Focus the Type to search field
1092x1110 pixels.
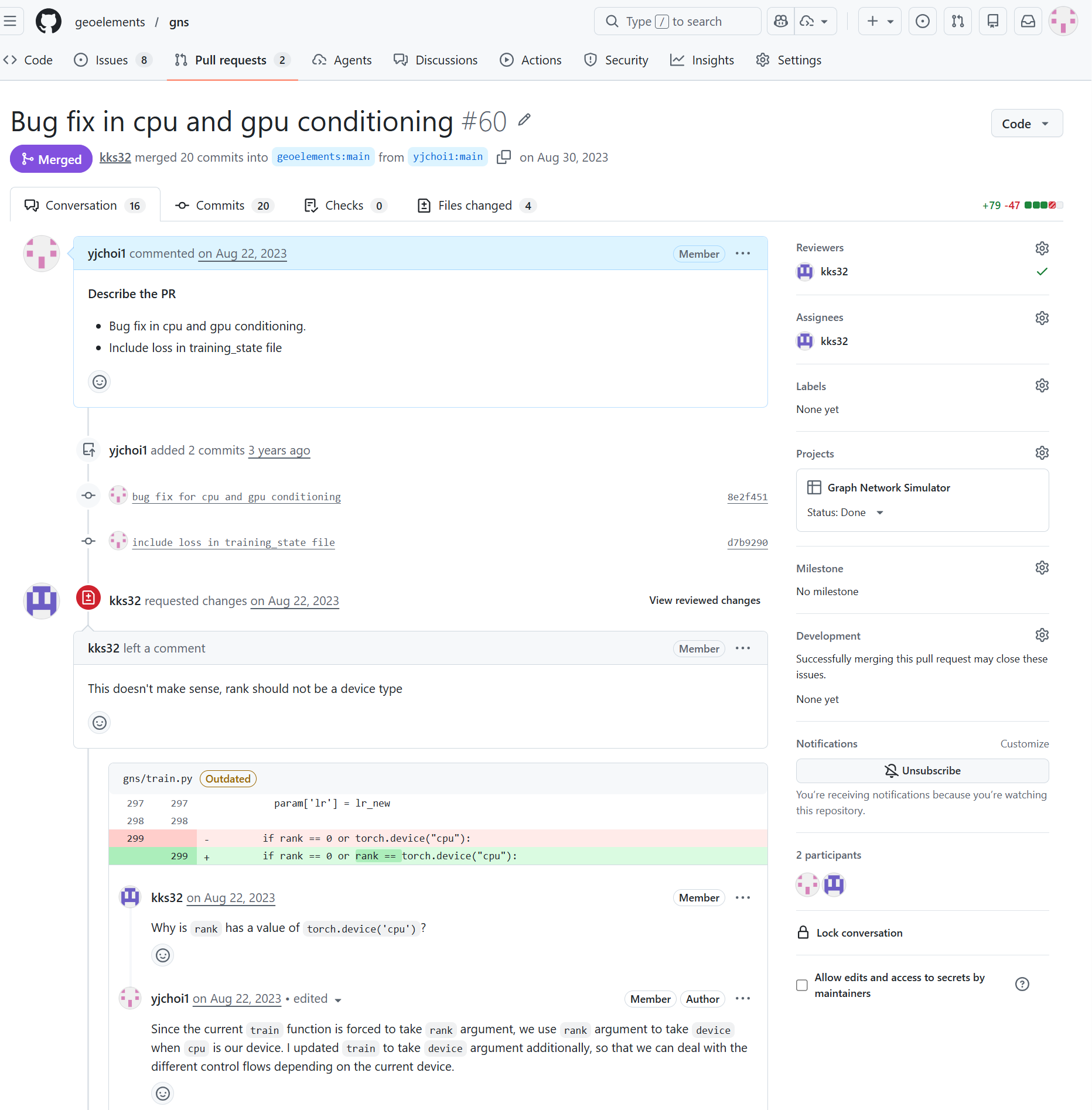pos(677,22)
